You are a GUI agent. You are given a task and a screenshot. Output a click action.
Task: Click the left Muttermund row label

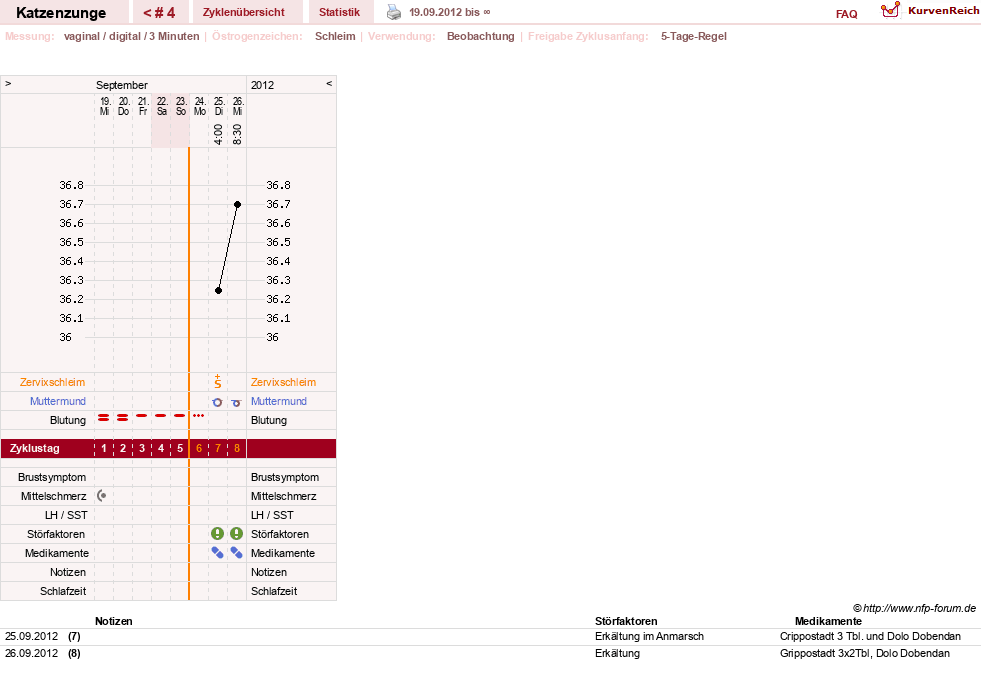tap(58, 401)
